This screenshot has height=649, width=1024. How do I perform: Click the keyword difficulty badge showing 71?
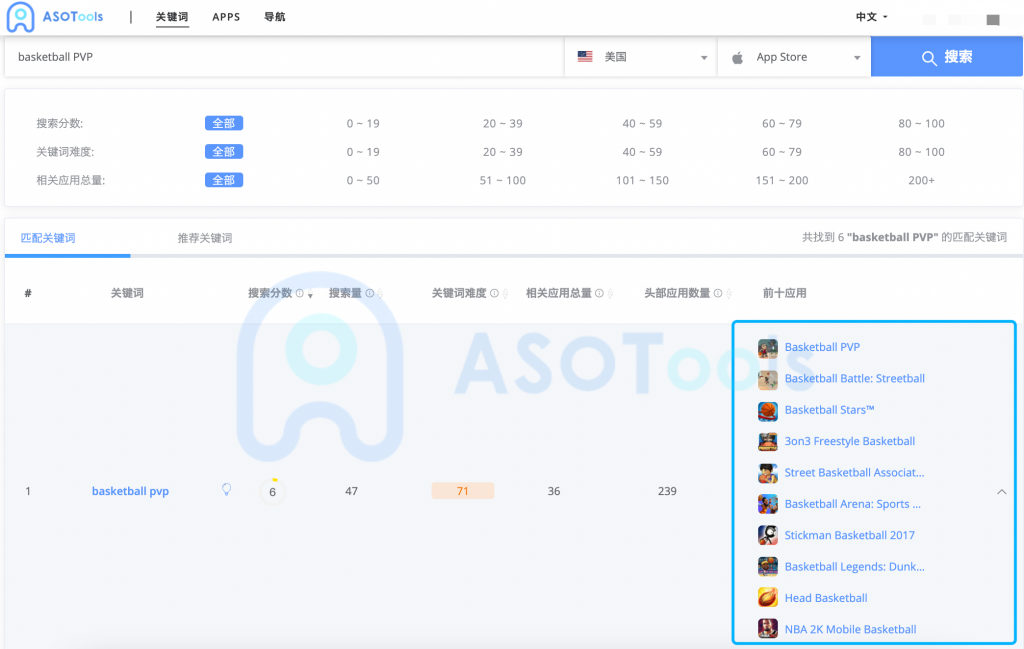(x=462, y=491)
